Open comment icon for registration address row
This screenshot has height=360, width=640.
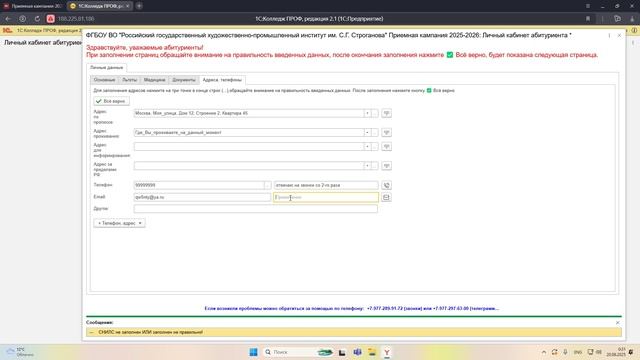tap(386, 113)
